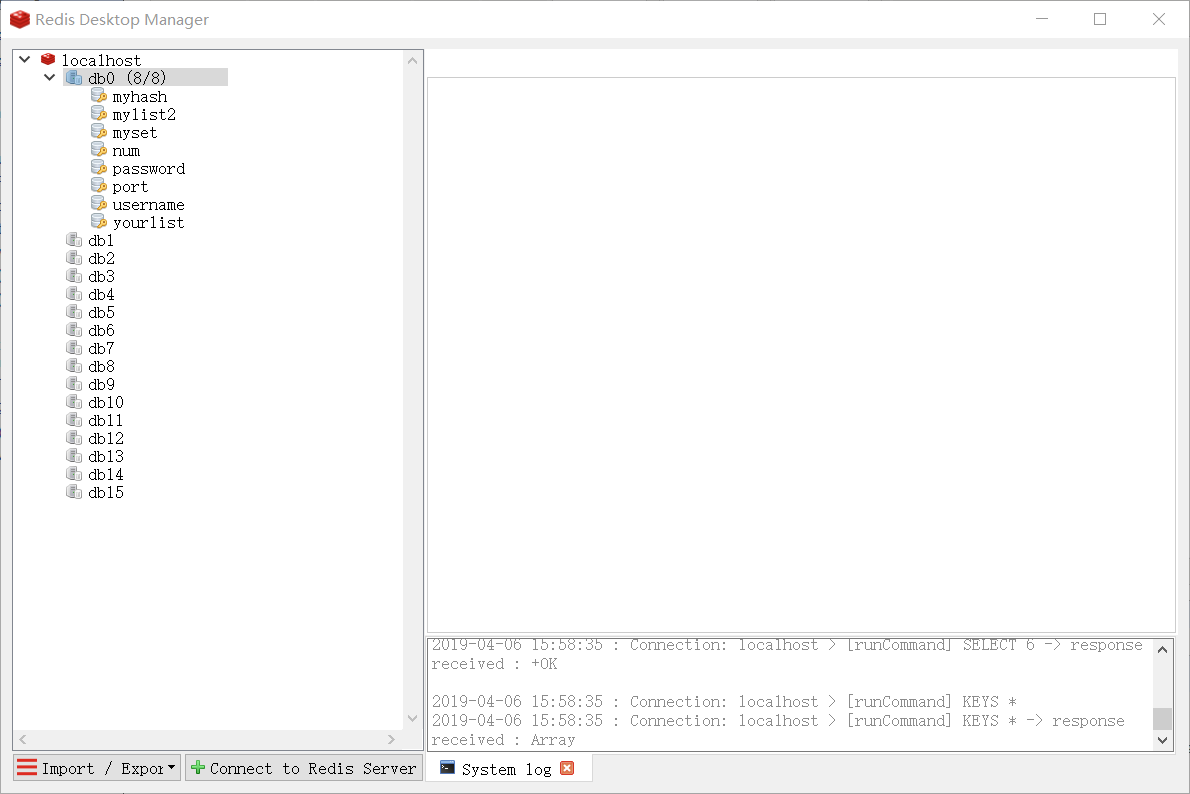
Task: Click the db5 database icon
Action: tap(74, 312)
